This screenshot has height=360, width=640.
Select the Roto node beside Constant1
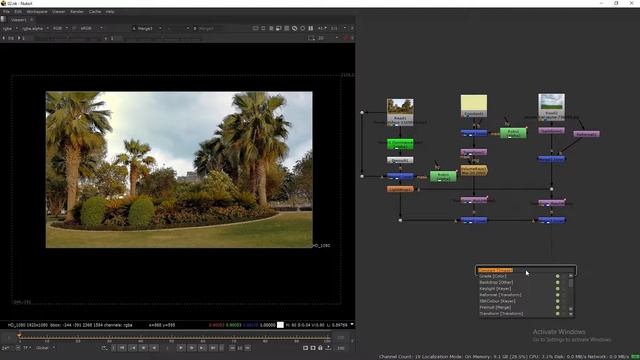(x=513, y=133)
